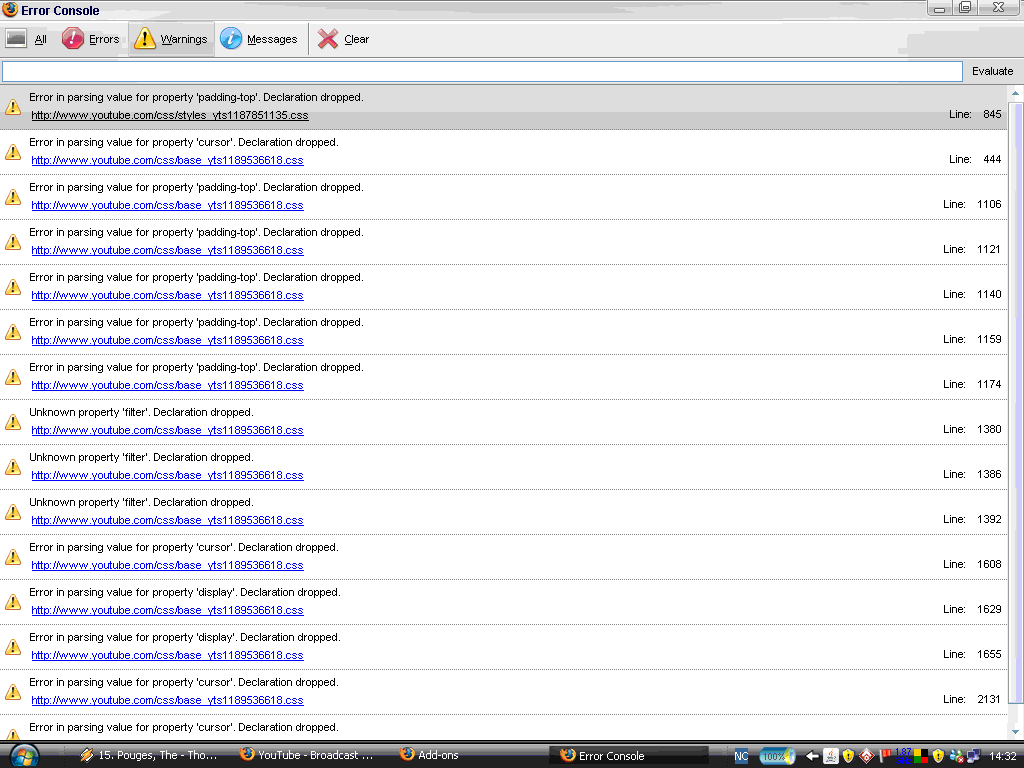Click the vertical scrollbar track
Image resolution: width=1024 pixels, height=768 pixels.
coord(1016,413)
